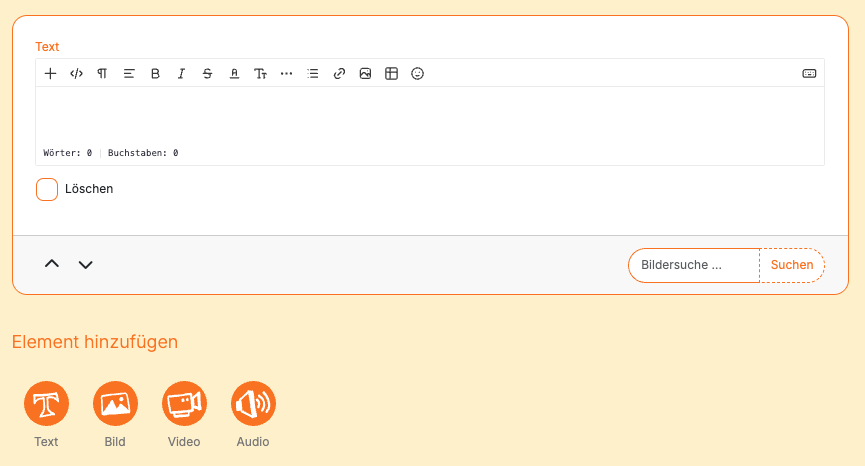The image size is (865, 466).
Task: Open the text alignment options
Action: pyautogui.click(x=129, y=73)
